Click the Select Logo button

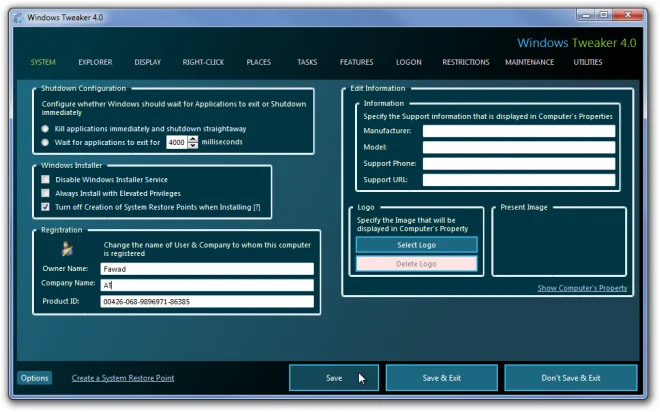[417, 245]
